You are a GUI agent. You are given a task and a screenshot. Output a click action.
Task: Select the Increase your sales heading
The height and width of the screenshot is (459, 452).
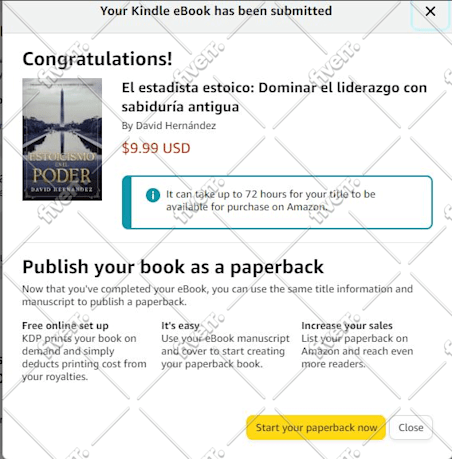[x=347, y=325]
